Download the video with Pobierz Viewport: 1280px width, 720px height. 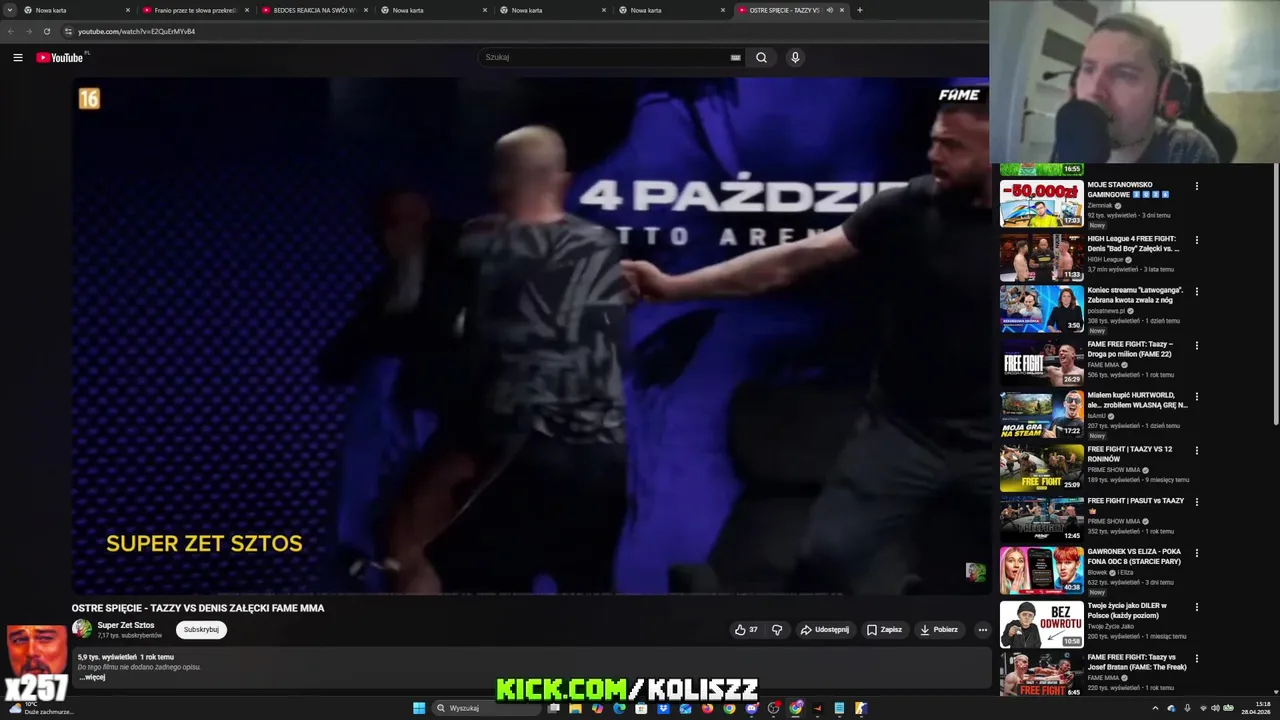coord(939,630)
